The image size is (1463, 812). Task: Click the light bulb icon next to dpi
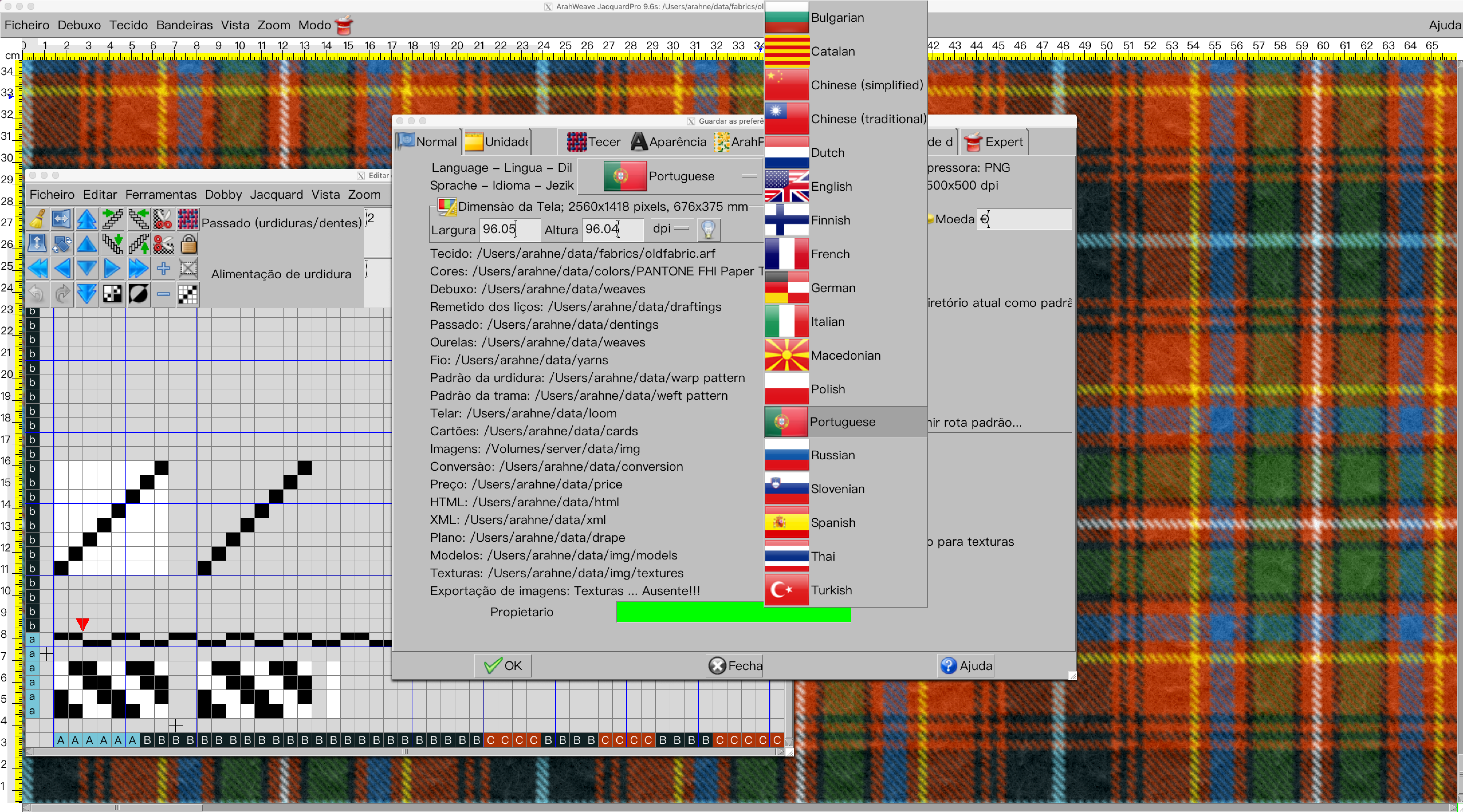coord(708,229)
